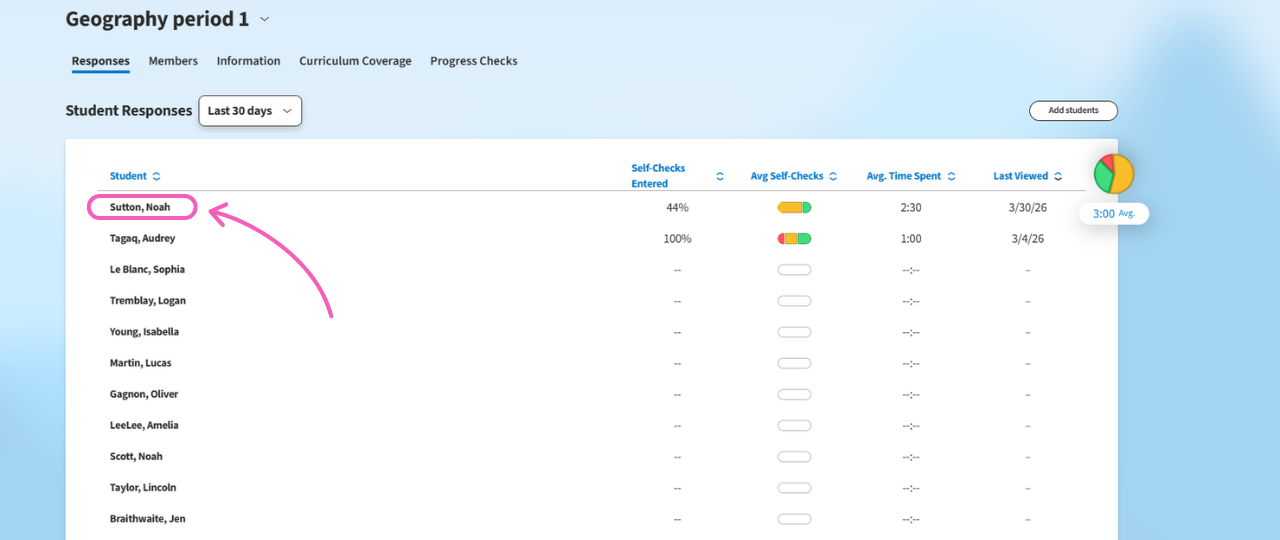The image size is (1280, 540).
Task: Open student Braithwaite, Jen
Action: tap(147, 519)
